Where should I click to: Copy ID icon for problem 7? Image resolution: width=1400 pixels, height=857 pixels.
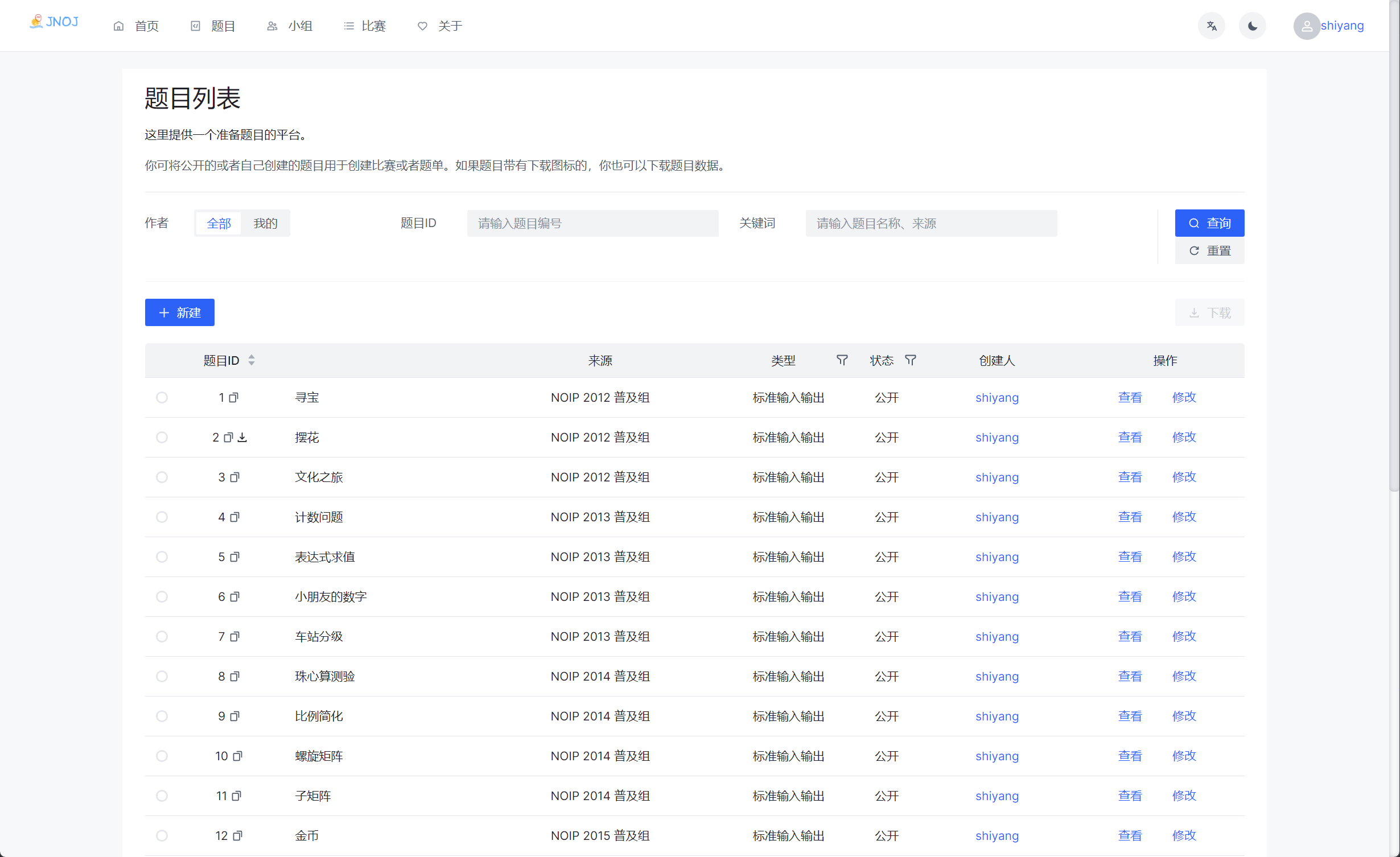tap(234, 636)
